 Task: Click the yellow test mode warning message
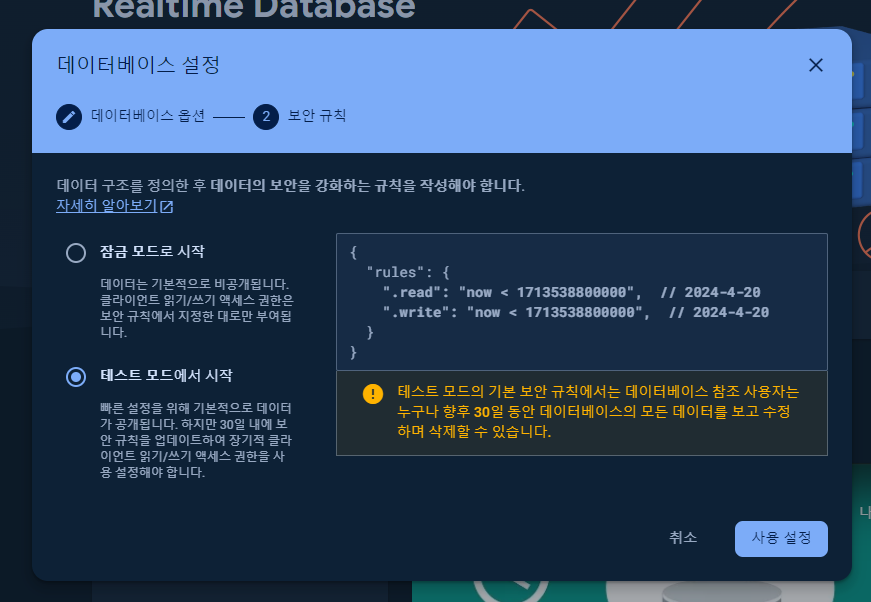[x=598, y=412]
